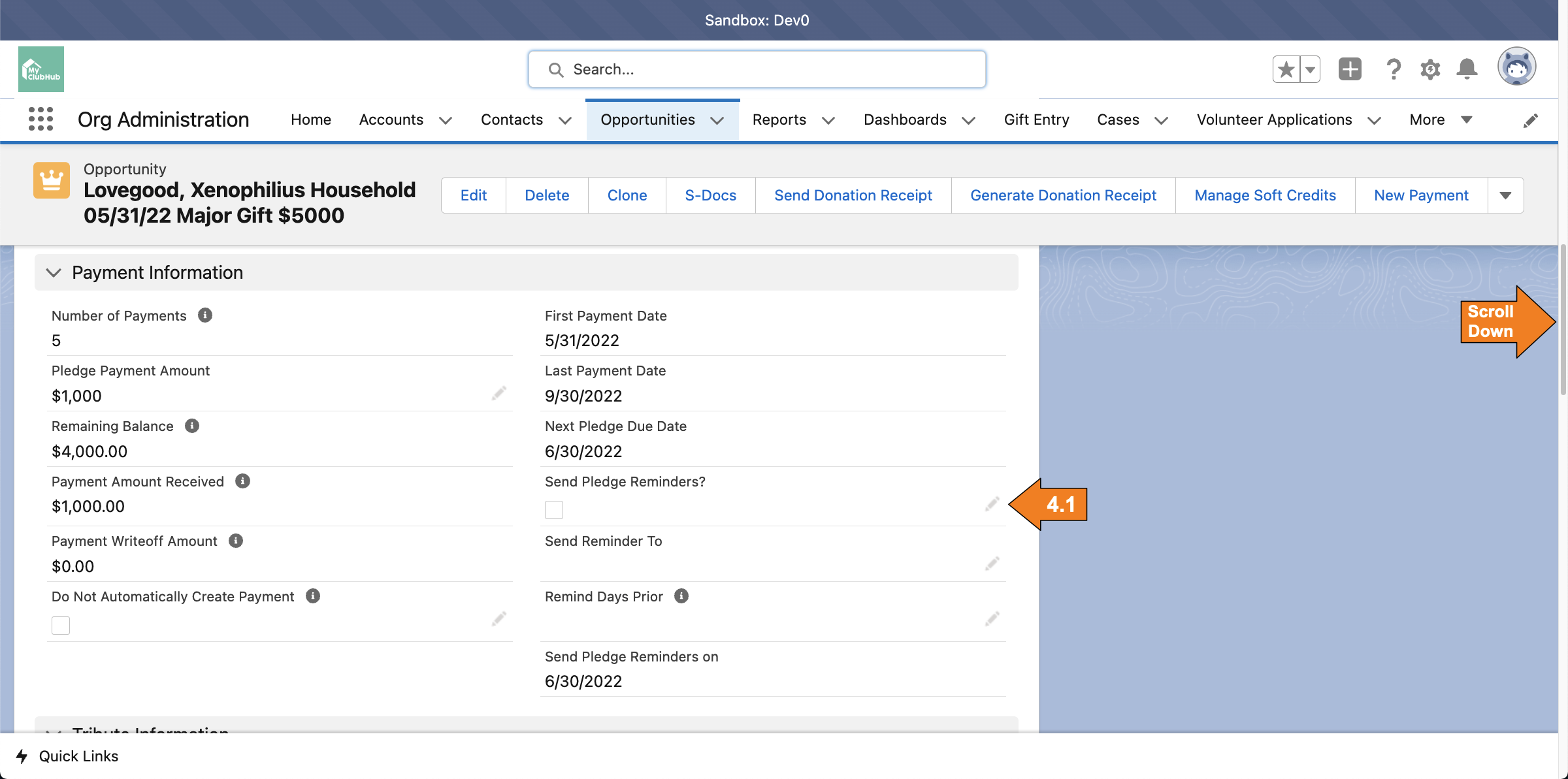Open Quick Links via the lightning bolt icon
This screenshot has height=779, width=1568.
(22, 756)
